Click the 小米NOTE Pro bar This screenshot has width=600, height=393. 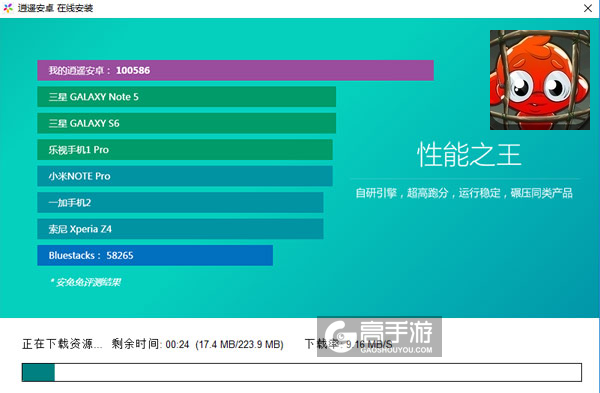(185, 176)
